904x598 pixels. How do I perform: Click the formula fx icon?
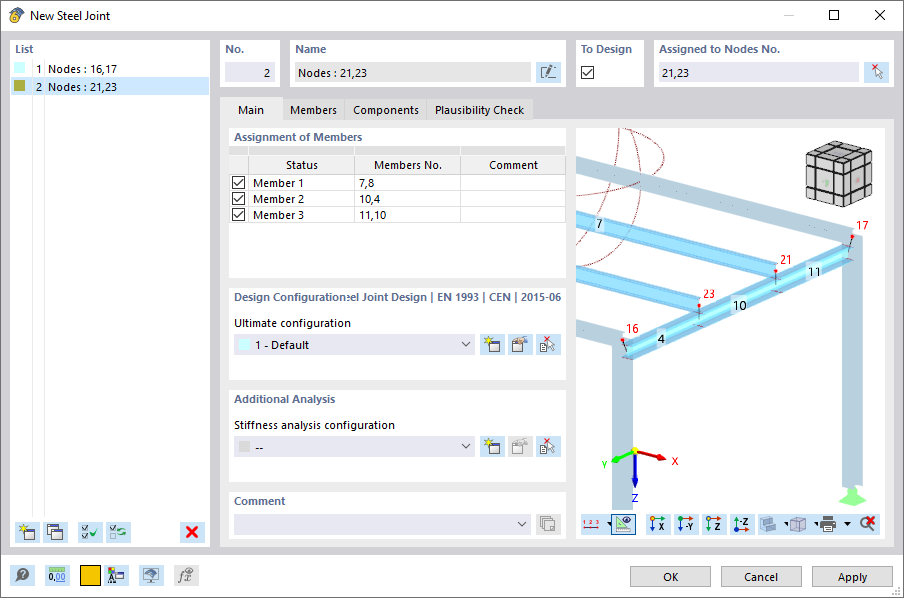click(186, 576)
